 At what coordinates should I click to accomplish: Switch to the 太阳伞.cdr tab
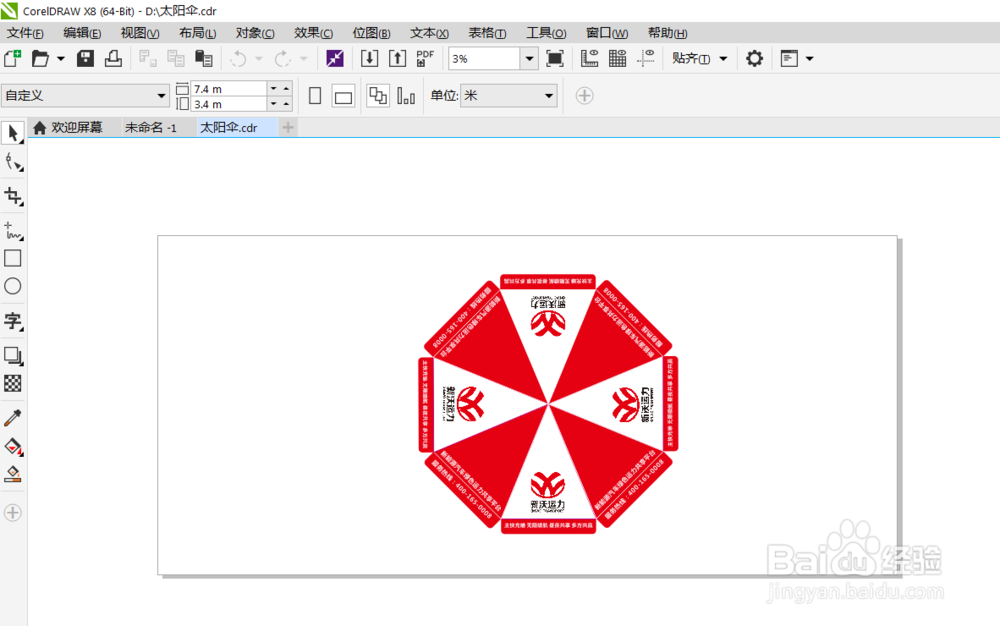point(229,127)
